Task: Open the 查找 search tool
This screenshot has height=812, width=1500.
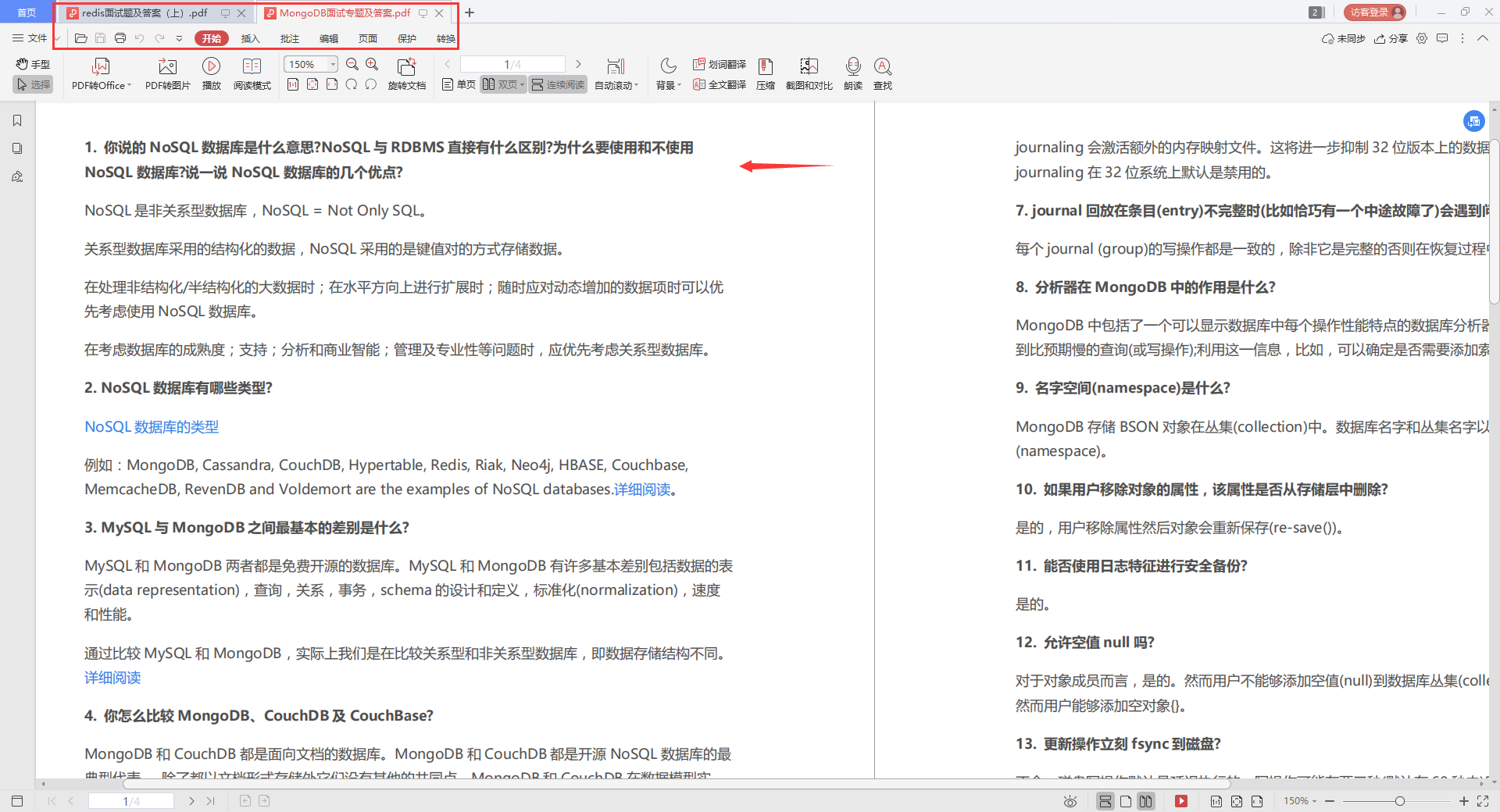Action: coord(883,74)
